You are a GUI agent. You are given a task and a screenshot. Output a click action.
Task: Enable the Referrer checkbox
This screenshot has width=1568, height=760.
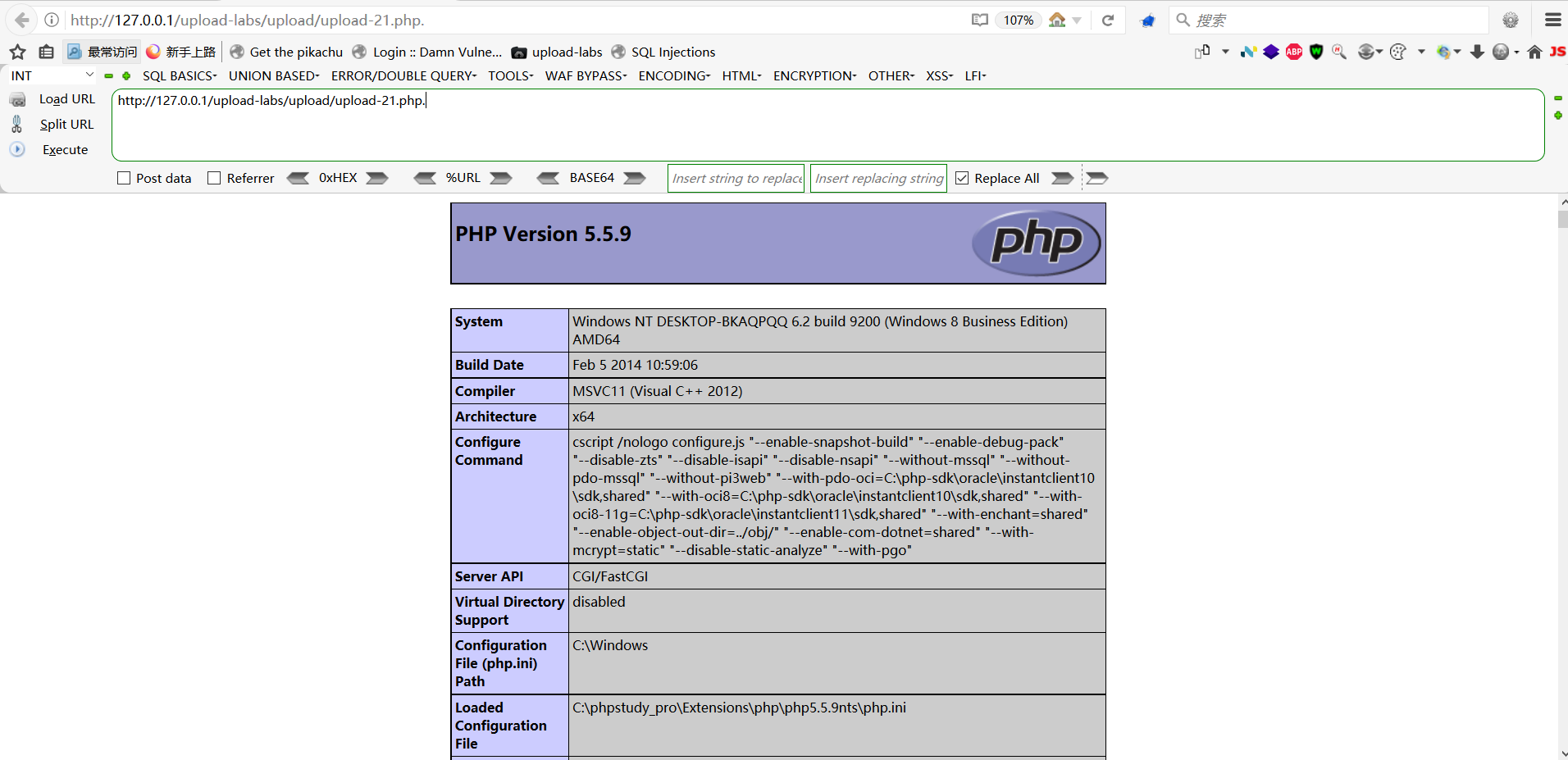(214, 178)
